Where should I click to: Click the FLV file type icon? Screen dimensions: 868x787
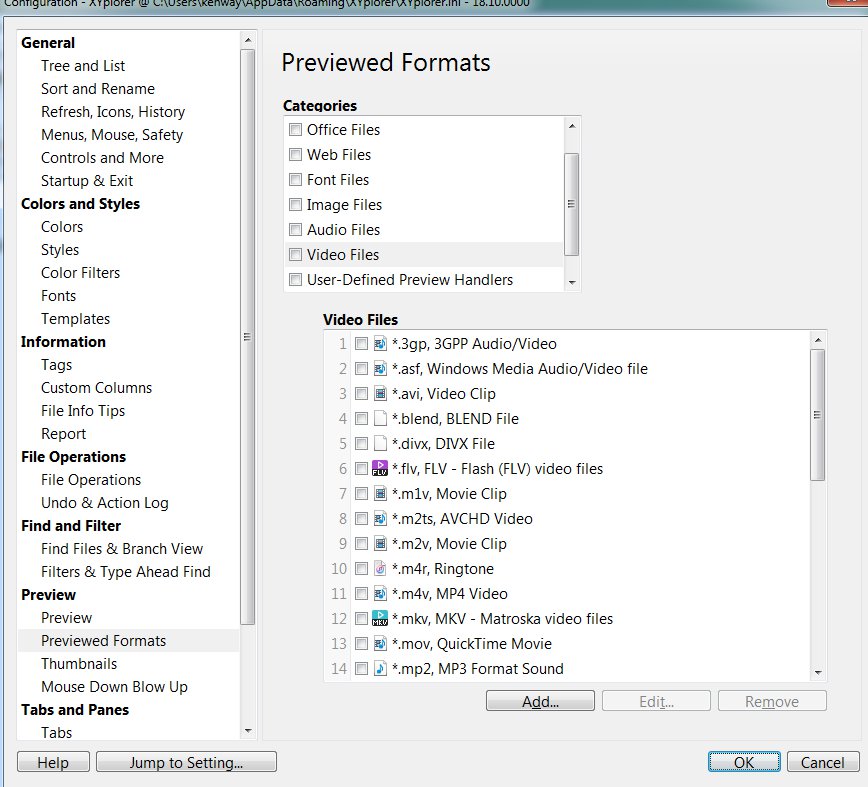click(380, 468)
